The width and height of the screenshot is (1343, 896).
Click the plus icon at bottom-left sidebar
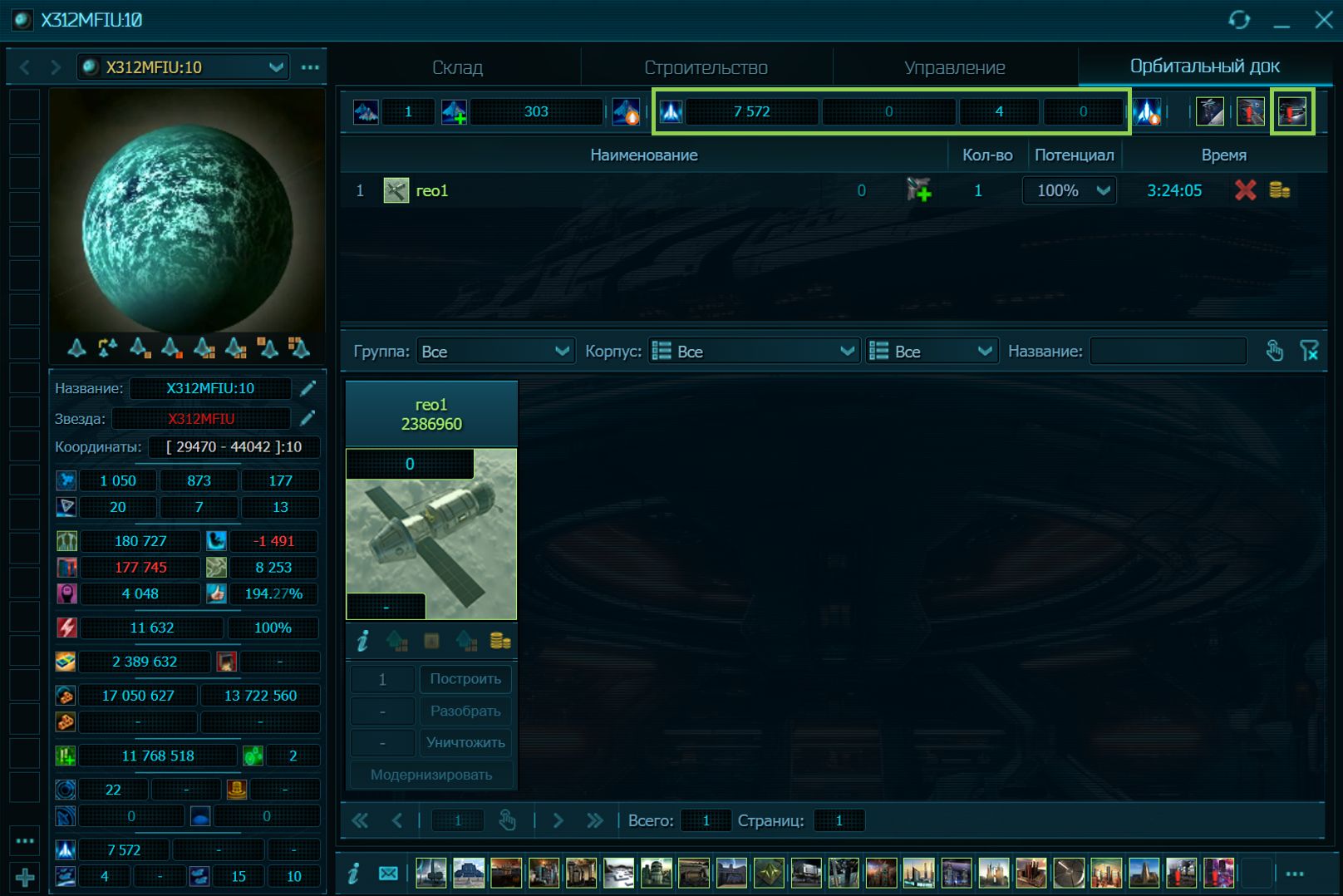point(25,877)
